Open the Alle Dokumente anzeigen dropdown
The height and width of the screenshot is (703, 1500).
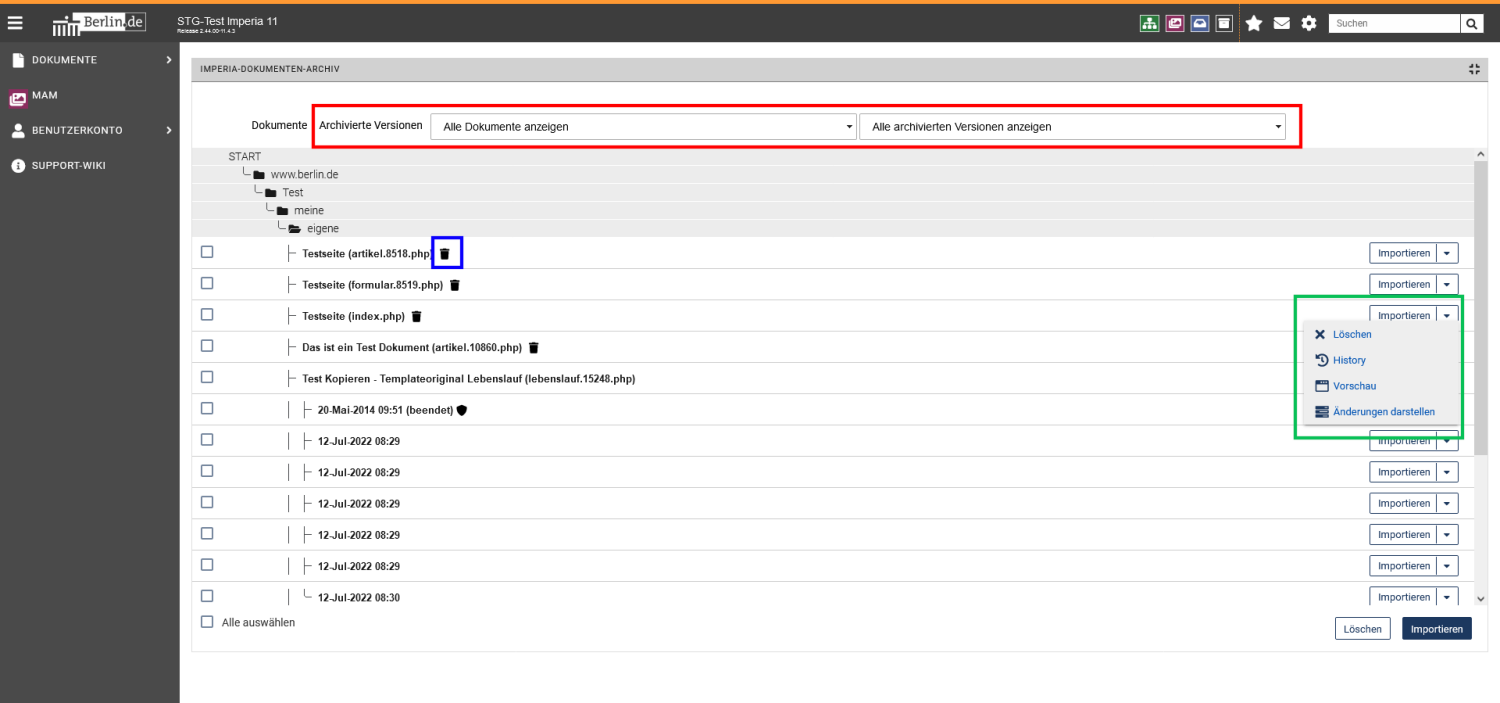coord(643,127)
